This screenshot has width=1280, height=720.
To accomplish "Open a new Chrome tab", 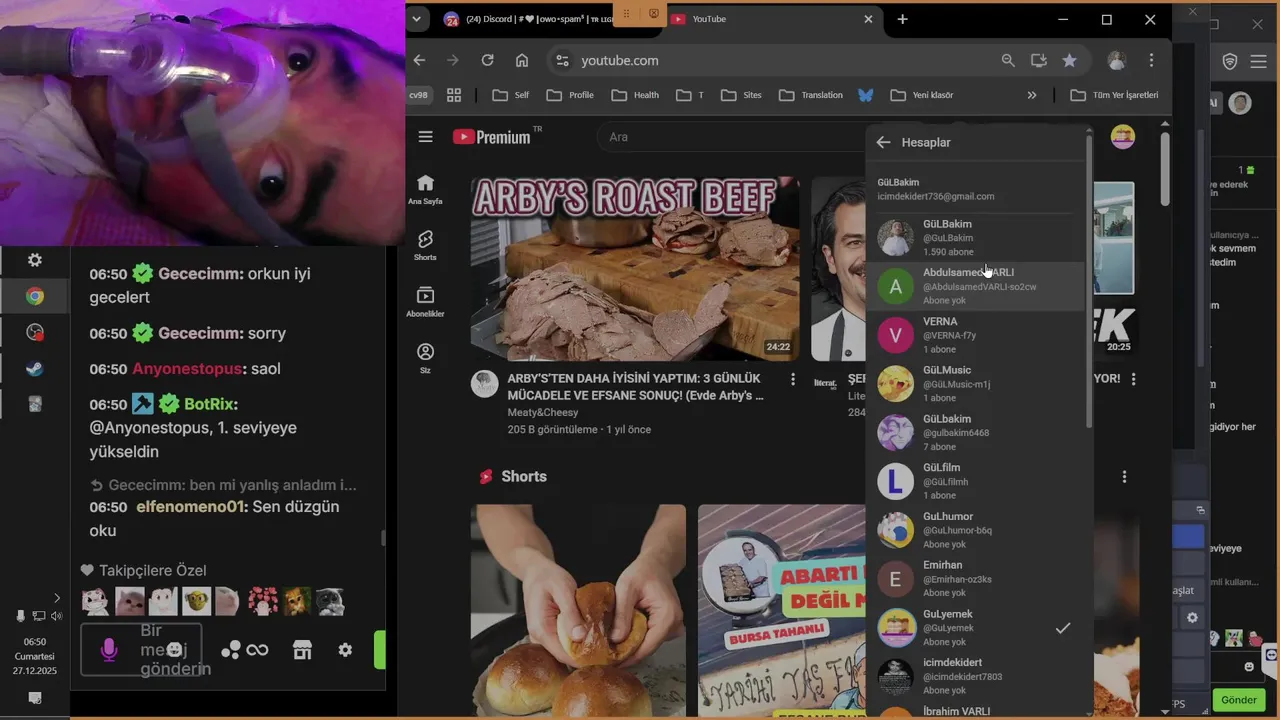I will [x=902, y=19].
